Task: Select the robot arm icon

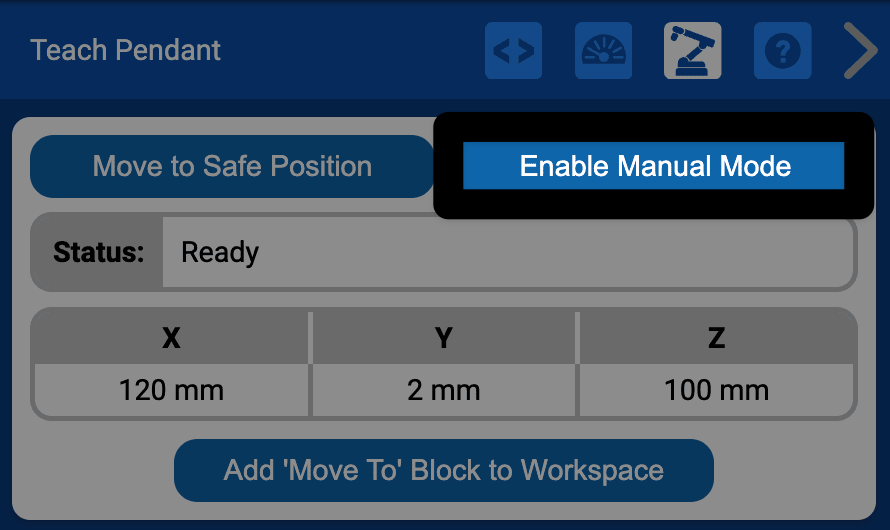Action: click(693, 51)
